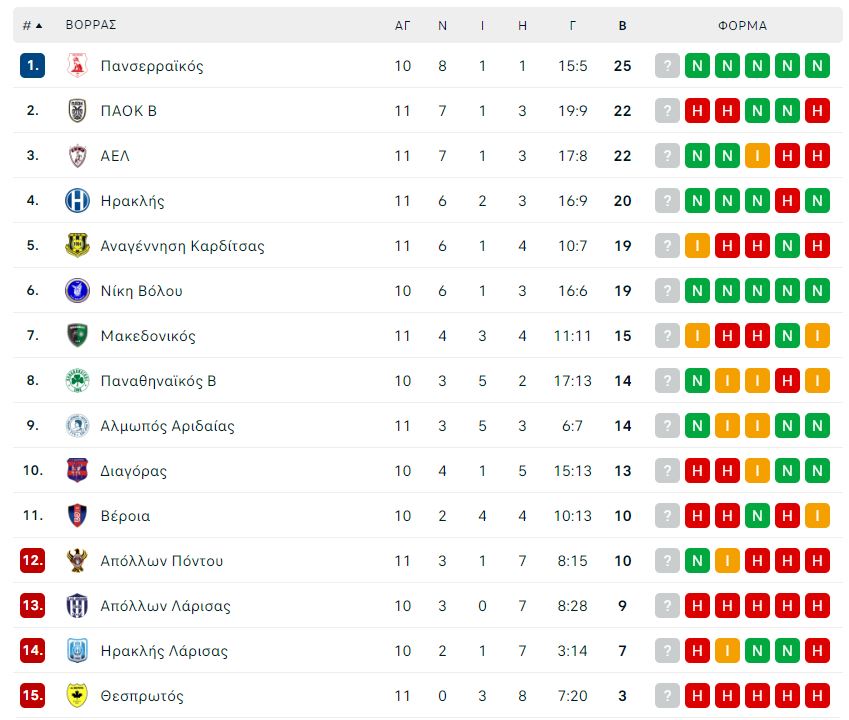
Task: Click the Αναγέννηση Καρδίτσας crest icon
Action: [77, 245]
